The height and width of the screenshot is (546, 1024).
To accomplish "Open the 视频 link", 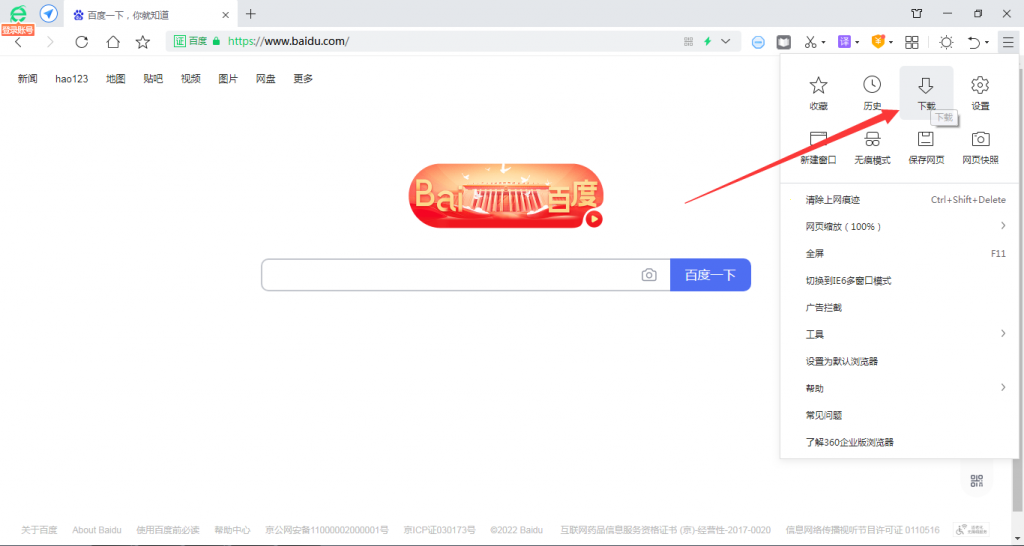I will click(x=191, y=78).
